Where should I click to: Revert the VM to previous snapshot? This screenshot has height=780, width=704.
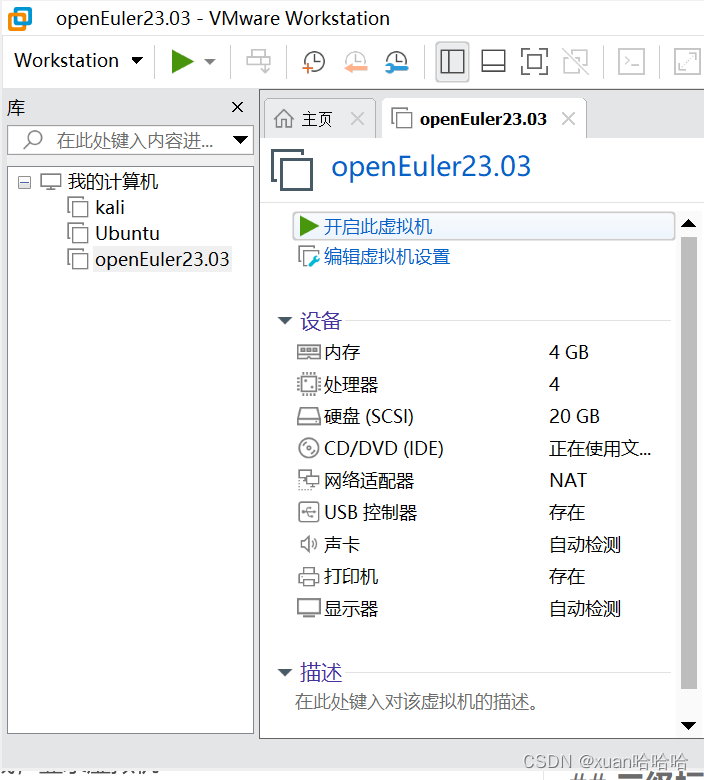pos(355,62)
